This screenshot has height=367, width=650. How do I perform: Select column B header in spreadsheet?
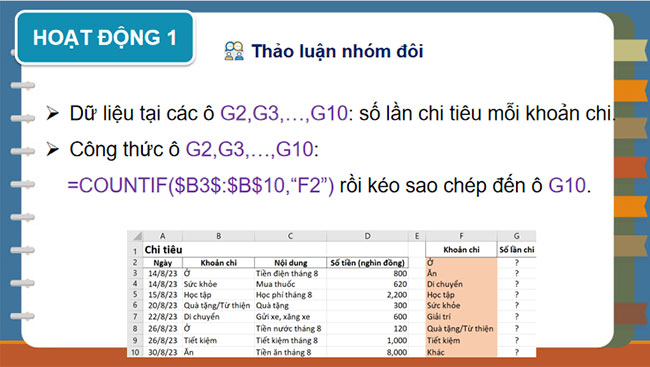click(x=218, y=236)
